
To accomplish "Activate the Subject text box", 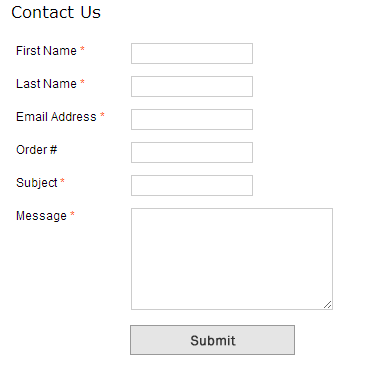I will (192, 185).
